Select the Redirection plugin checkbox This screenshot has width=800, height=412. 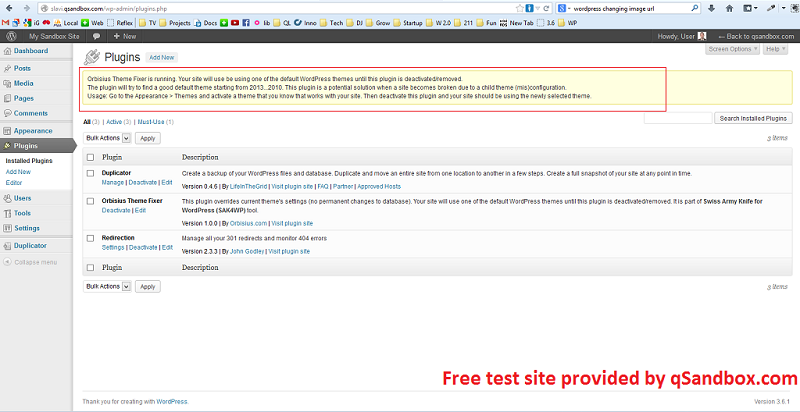click(x=91, y=238)
